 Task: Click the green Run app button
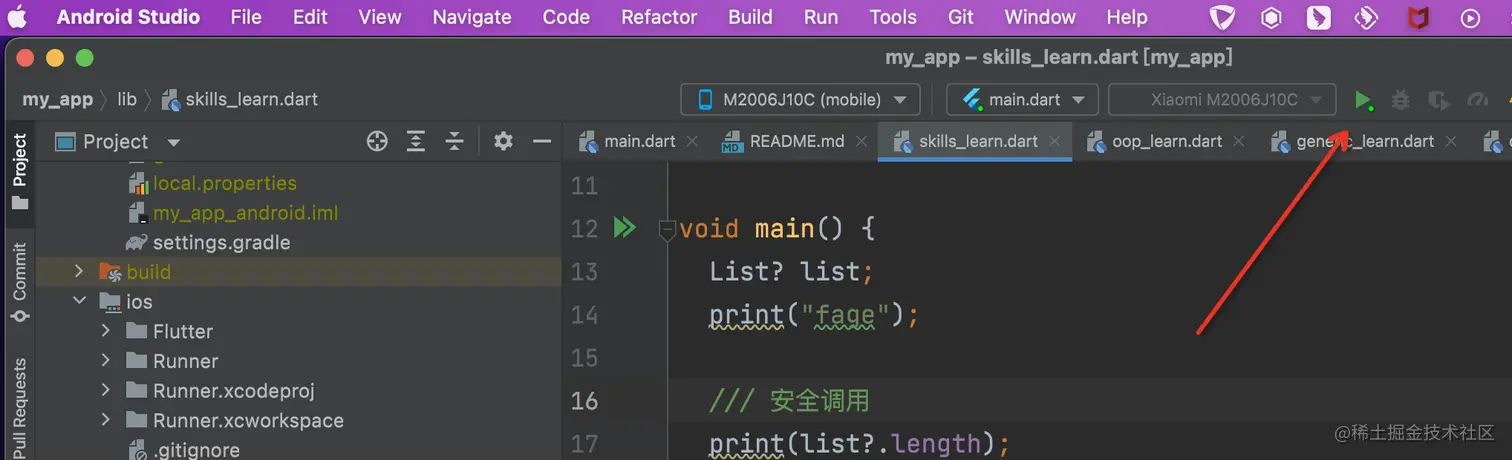tap(1363, 100)
